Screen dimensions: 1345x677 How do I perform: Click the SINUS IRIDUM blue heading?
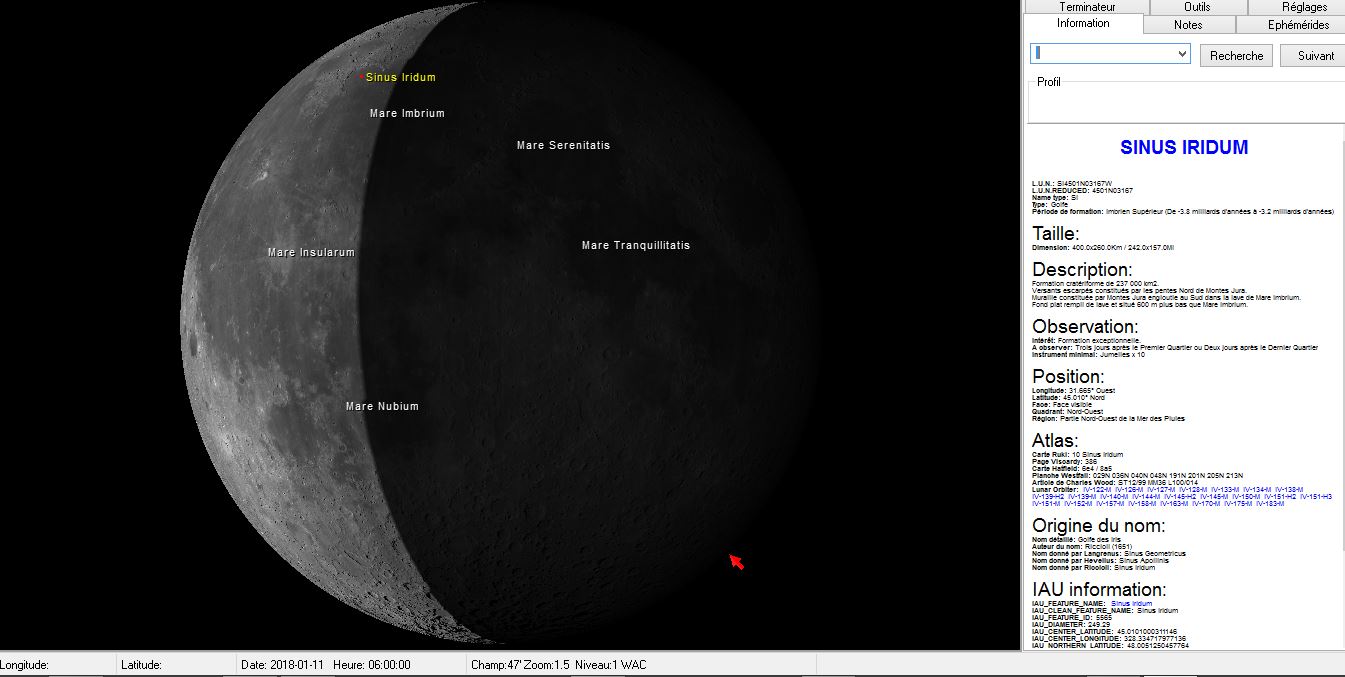(1184, 148)
